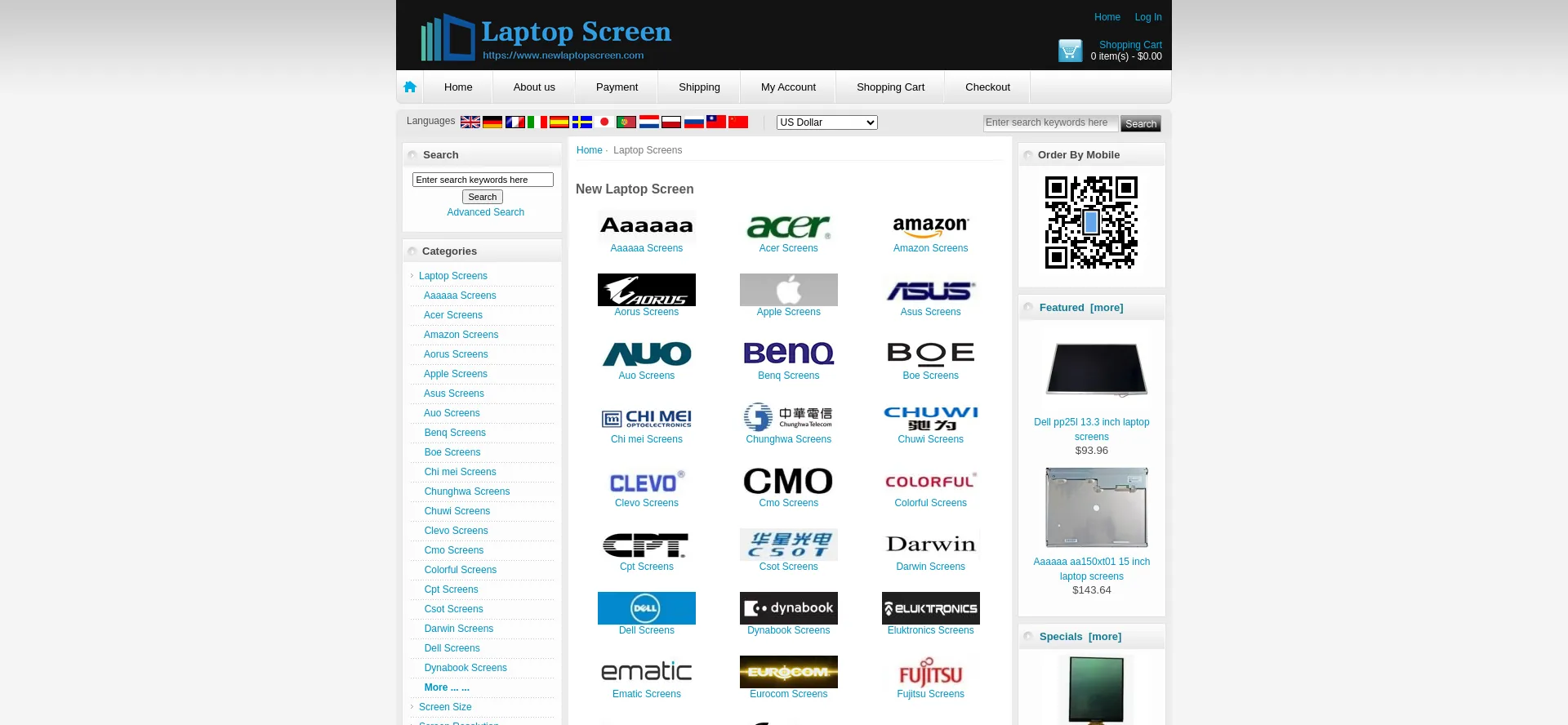Click the dark Search button in top bar
The width and height of the screenshot is (1568, 725).
click(1141, 123)
